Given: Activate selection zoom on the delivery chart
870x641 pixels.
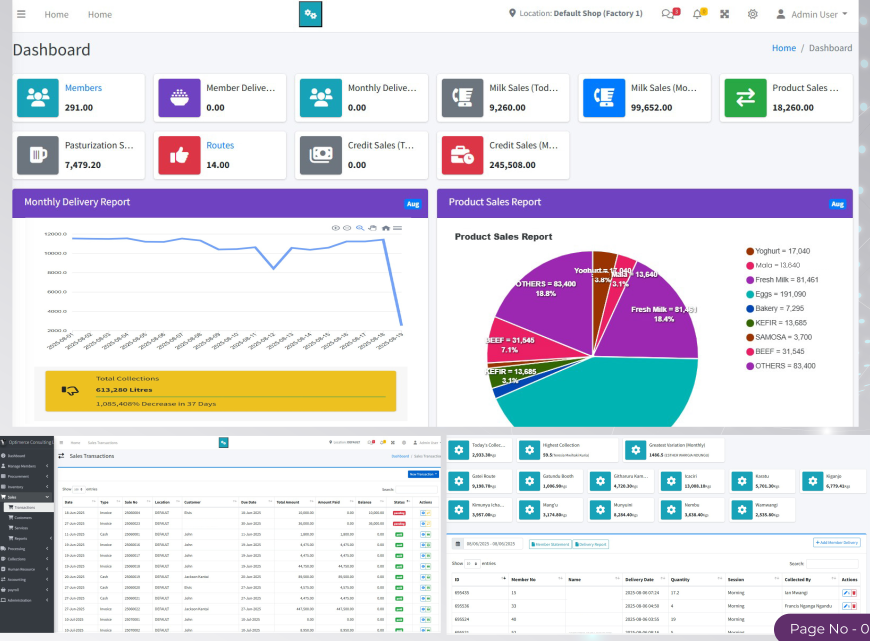Looking at the screenshot, I should click(x=360, y=228).
